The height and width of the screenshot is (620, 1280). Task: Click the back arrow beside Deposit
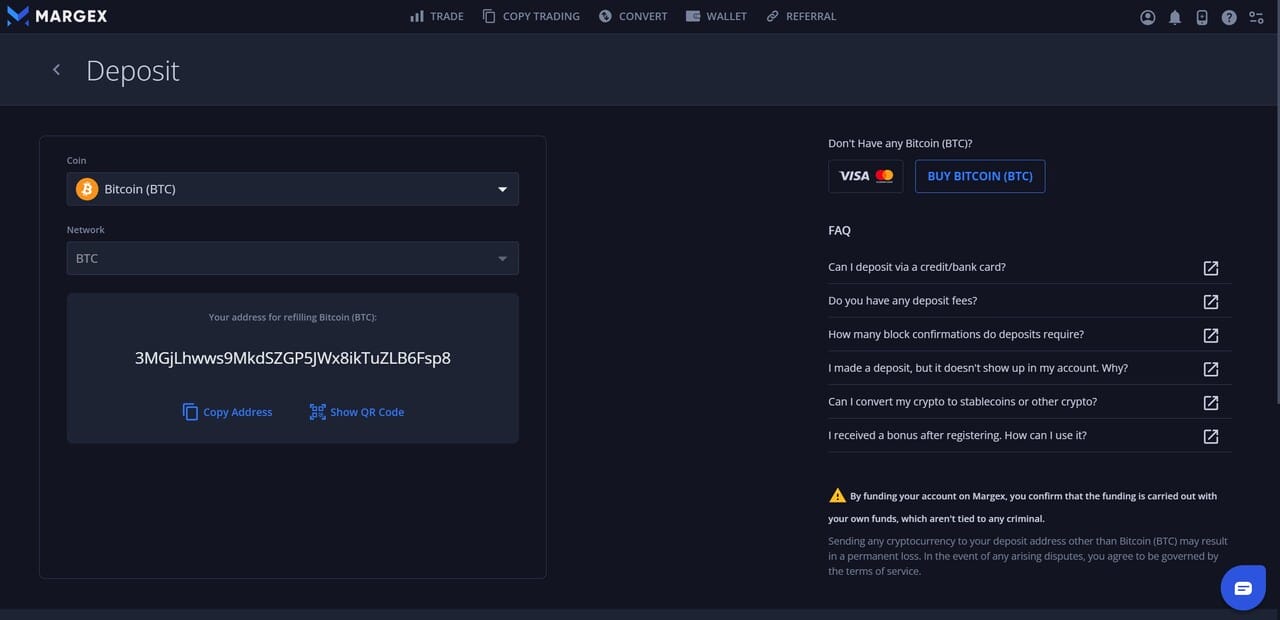point(56,69)
